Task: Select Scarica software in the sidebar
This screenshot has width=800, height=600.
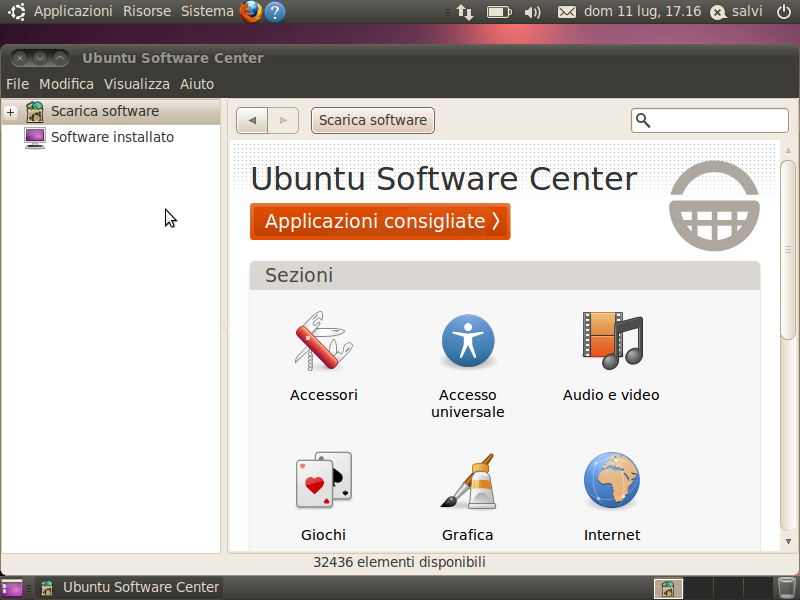Action: [112, 111]
